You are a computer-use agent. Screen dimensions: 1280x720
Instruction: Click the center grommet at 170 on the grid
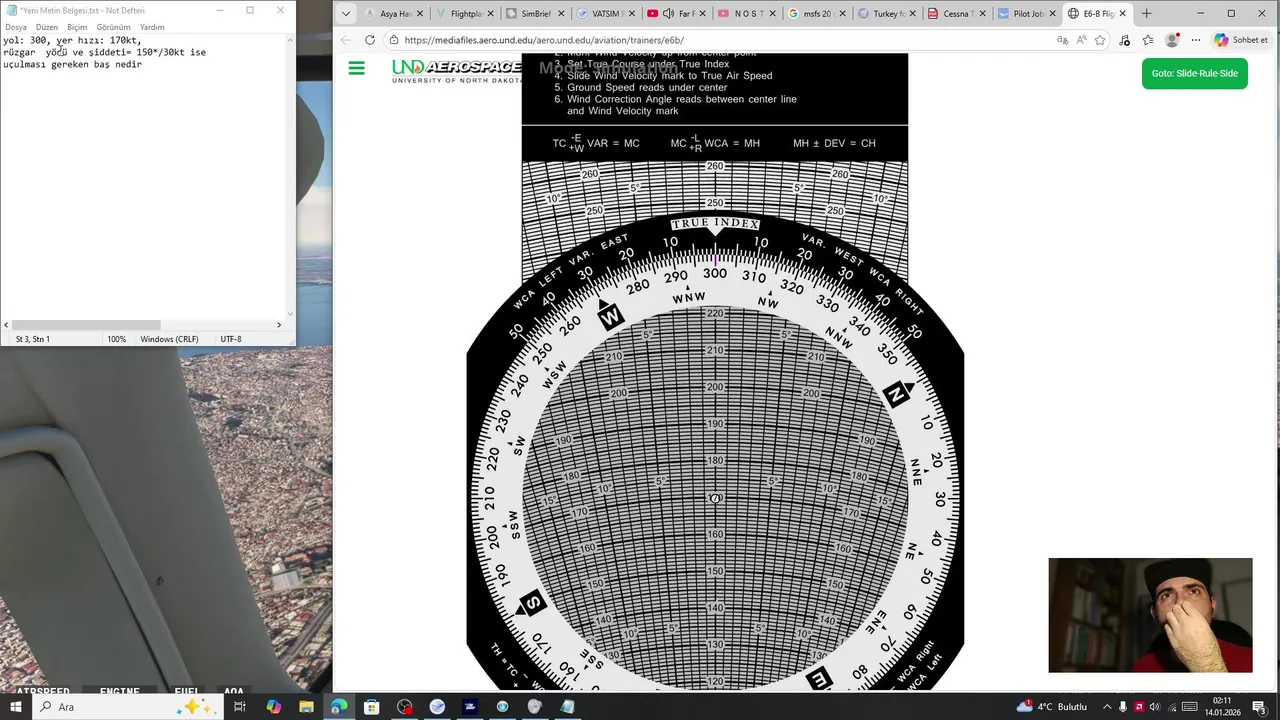pyautogui.click(x=715, y=498)
